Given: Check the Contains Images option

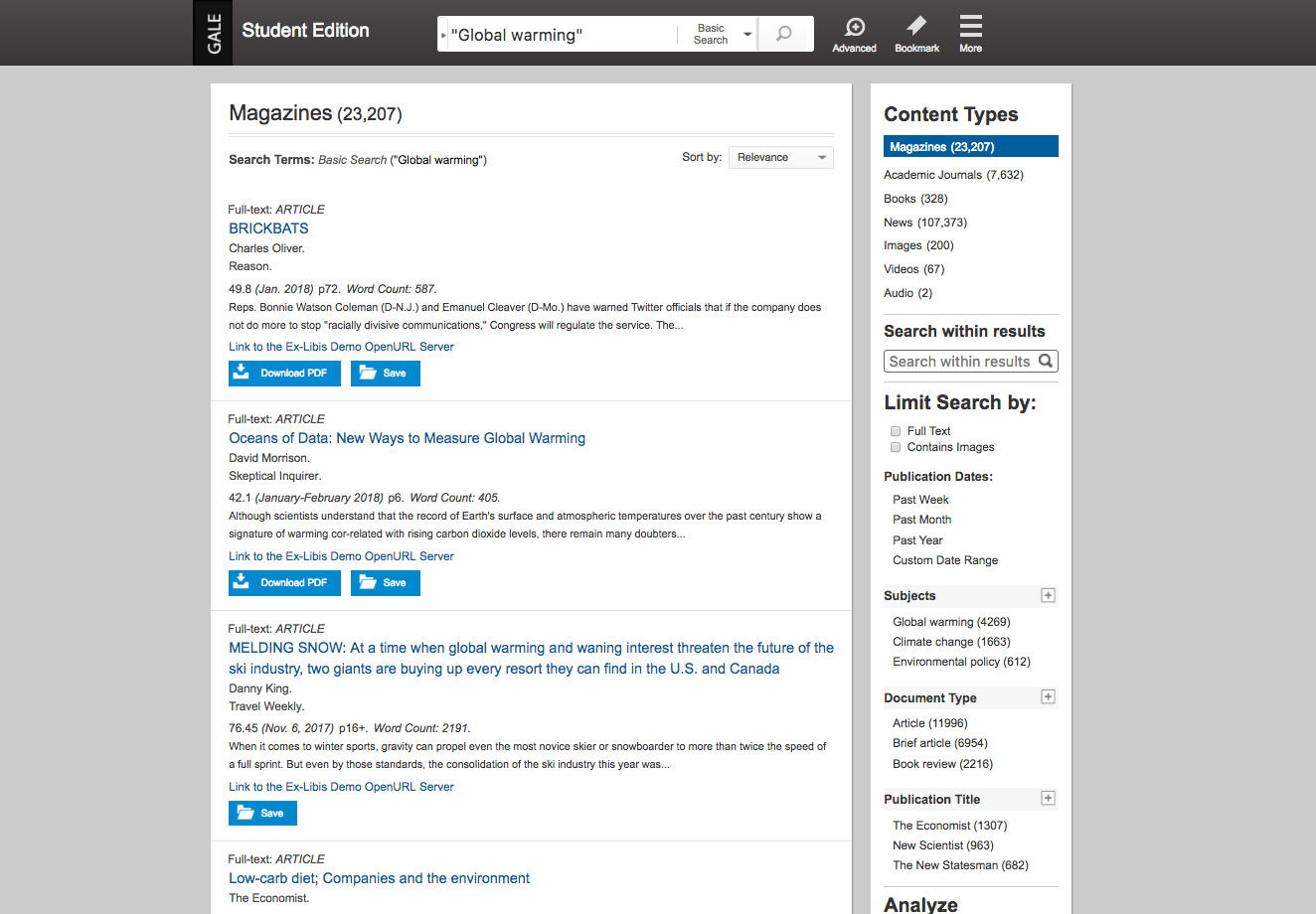Looking at the screenshot, I should click(x=896, y=447).
